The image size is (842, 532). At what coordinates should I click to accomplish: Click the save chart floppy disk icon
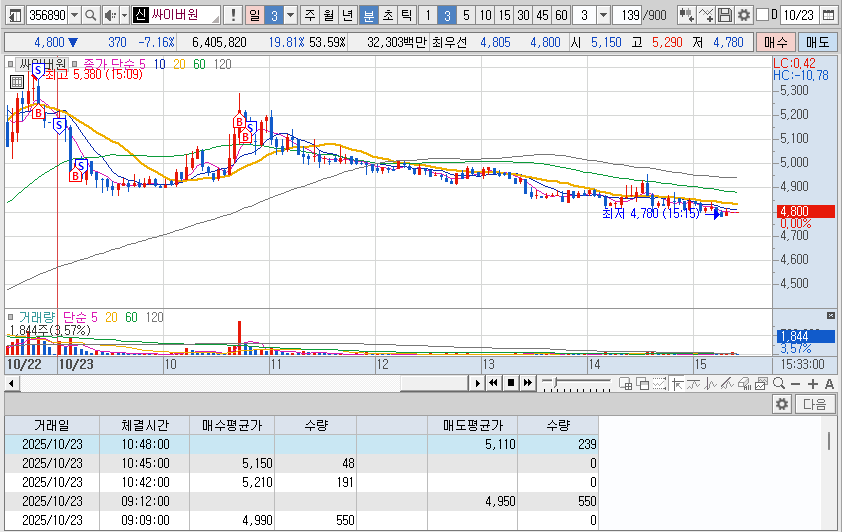pyautogui.click(x=725, y=15)
